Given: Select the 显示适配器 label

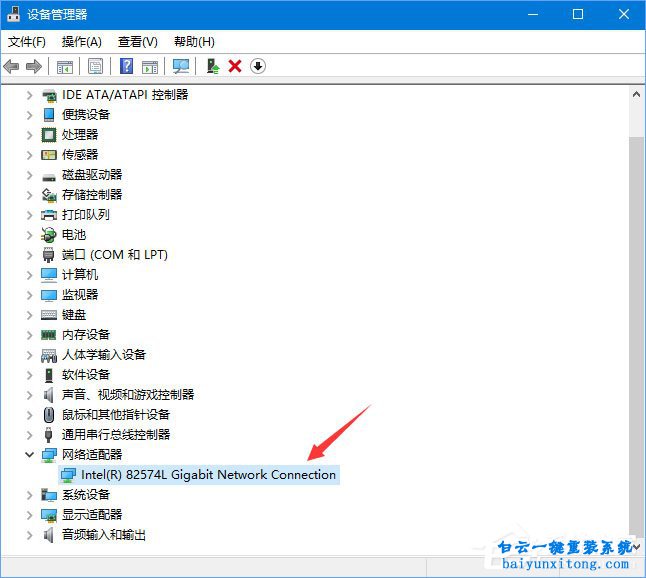Looking at the screenshot, I should (92, 515).
